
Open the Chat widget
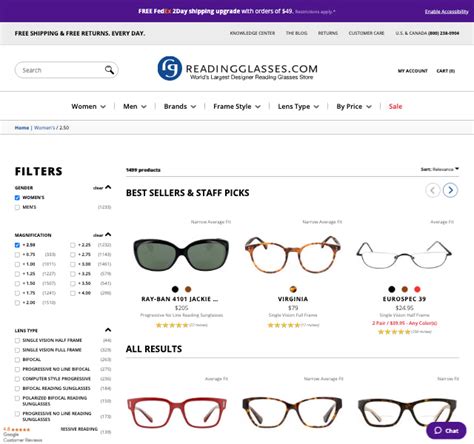[446, 430]
